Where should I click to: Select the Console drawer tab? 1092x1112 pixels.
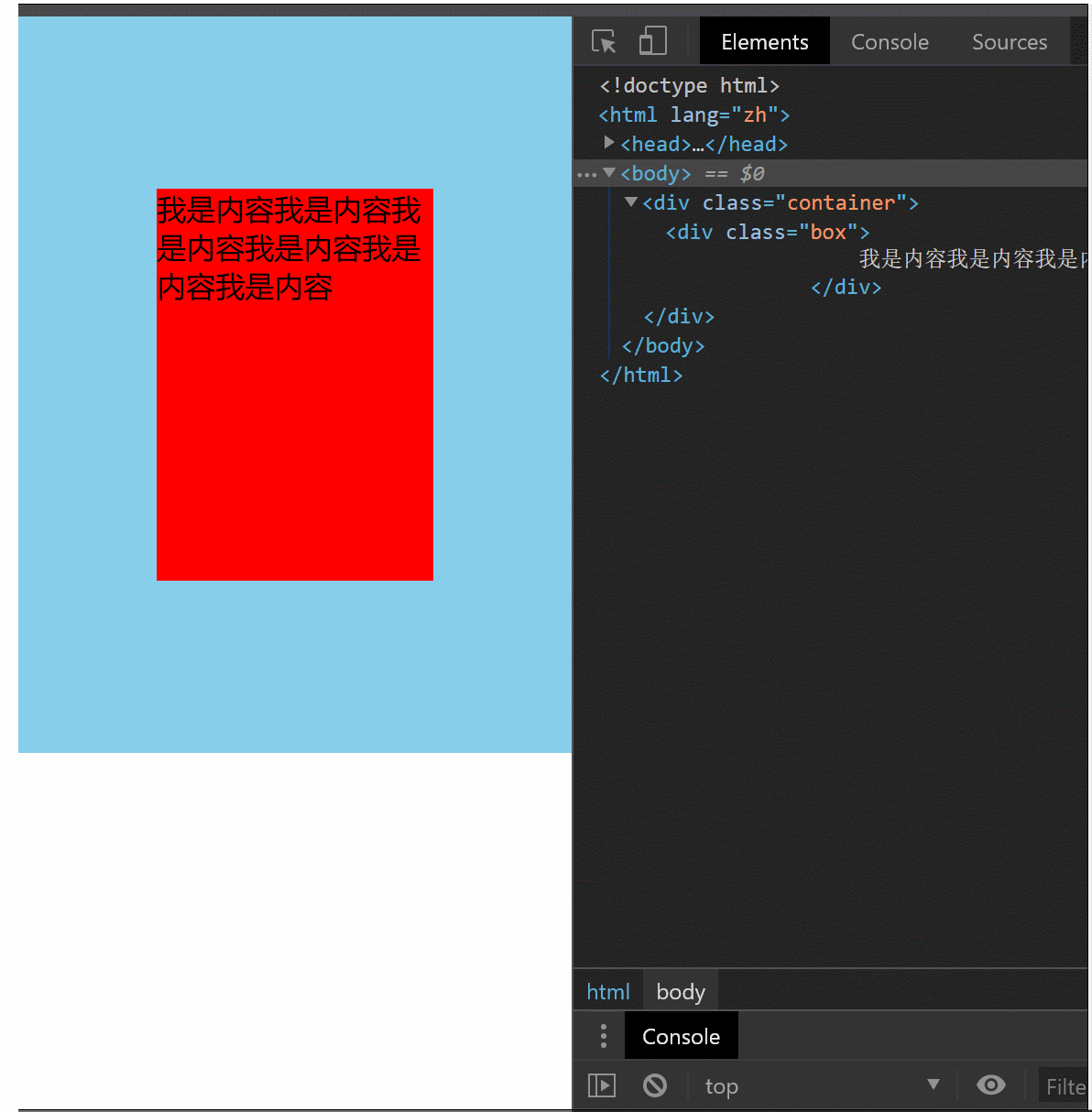[x=681, y=1036]
